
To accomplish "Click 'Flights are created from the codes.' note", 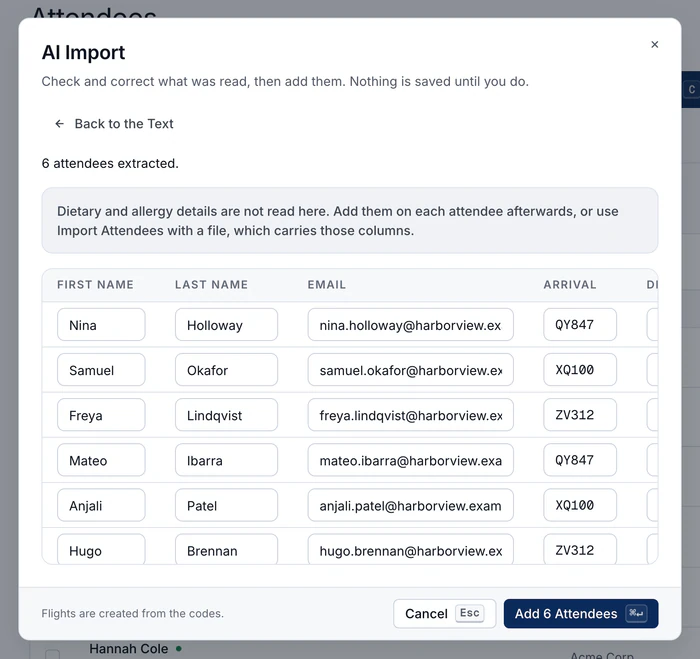I will point(133,613).
